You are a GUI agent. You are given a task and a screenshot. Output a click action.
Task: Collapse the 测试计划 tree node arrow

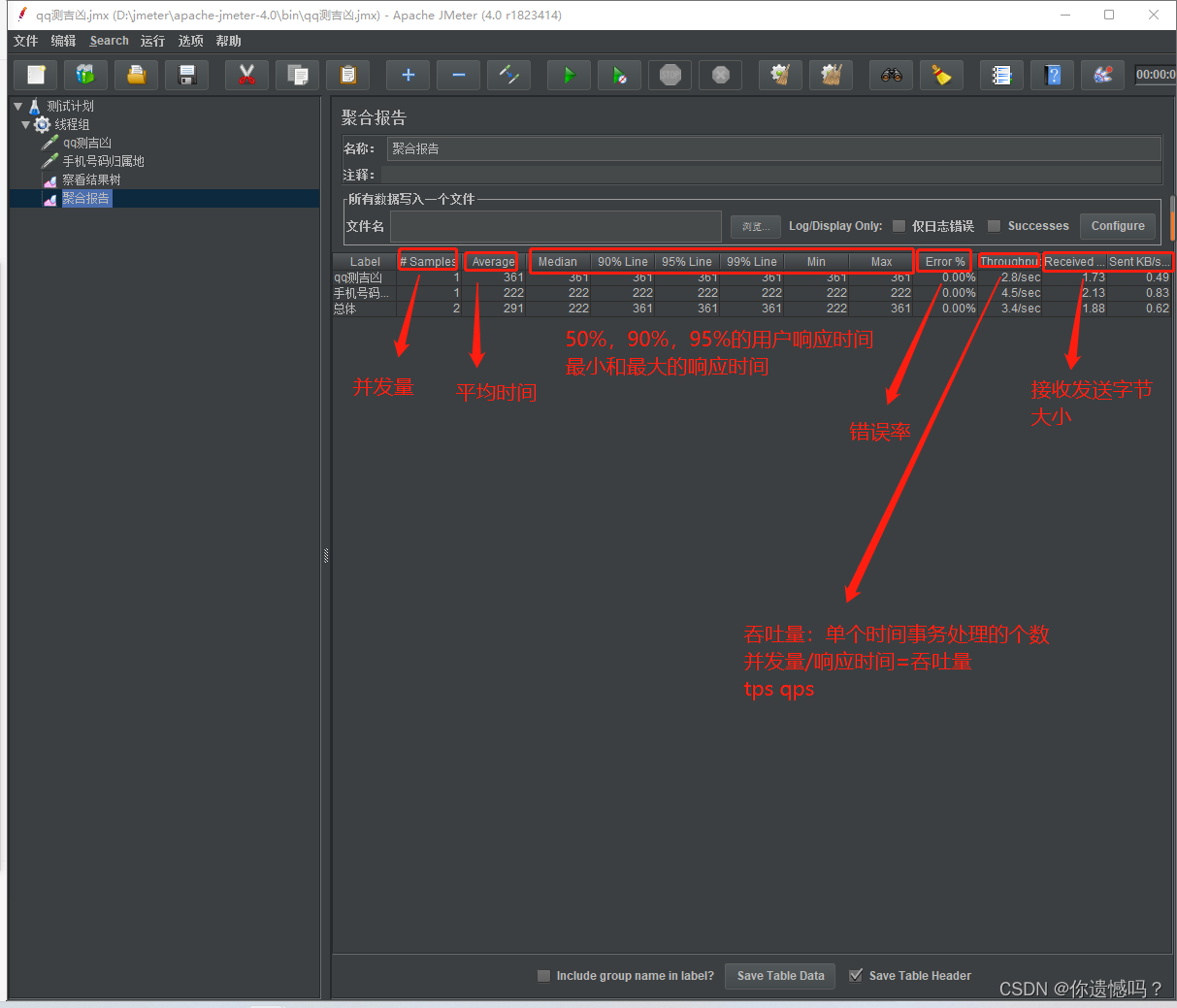pyautogui.click(x=17, y=106)
